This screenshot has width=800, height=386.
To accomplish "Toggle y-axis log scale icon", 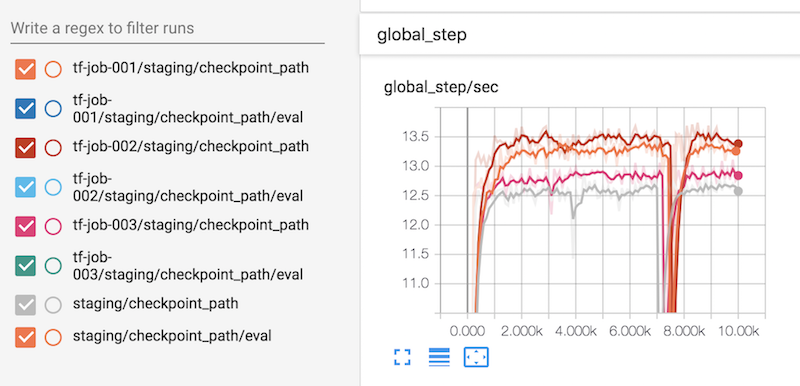I will click(439, 357).
